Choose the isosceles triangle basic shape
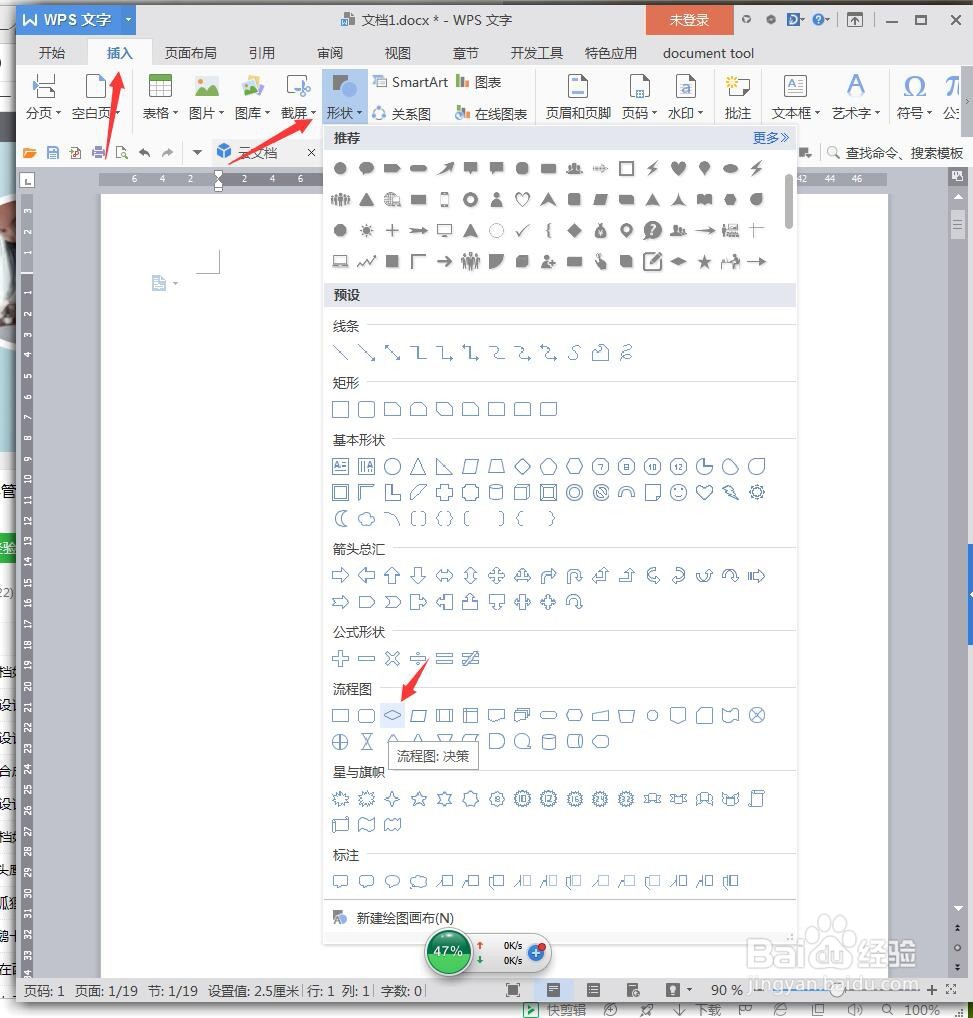Screen dimensions: 973x1018 tap(419, 466)
